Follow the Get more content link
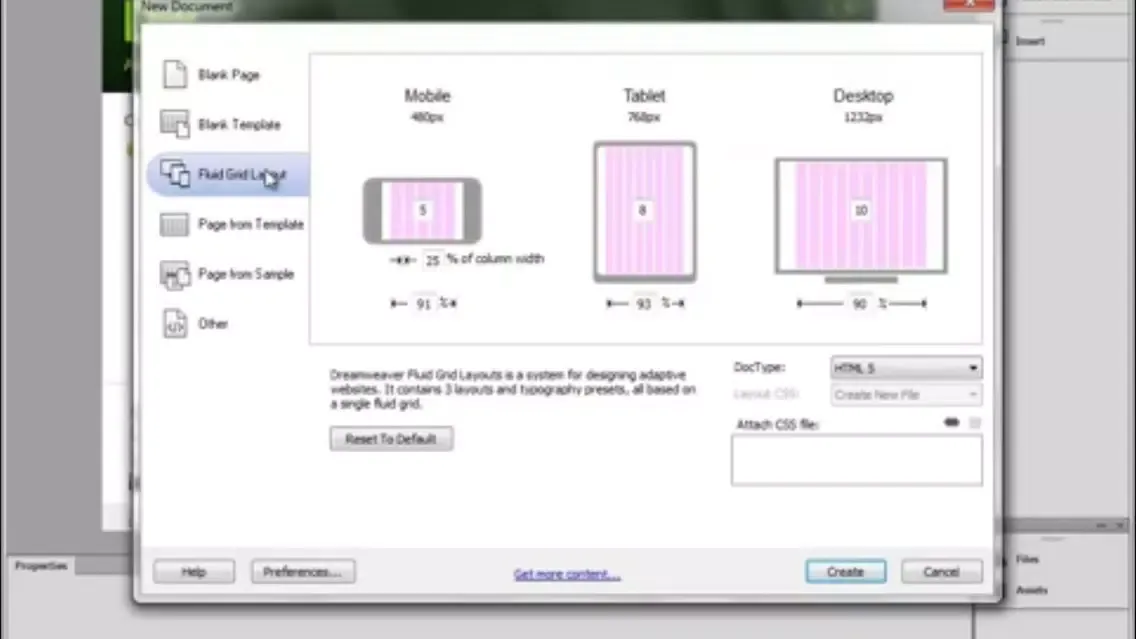 coord(567,574)
